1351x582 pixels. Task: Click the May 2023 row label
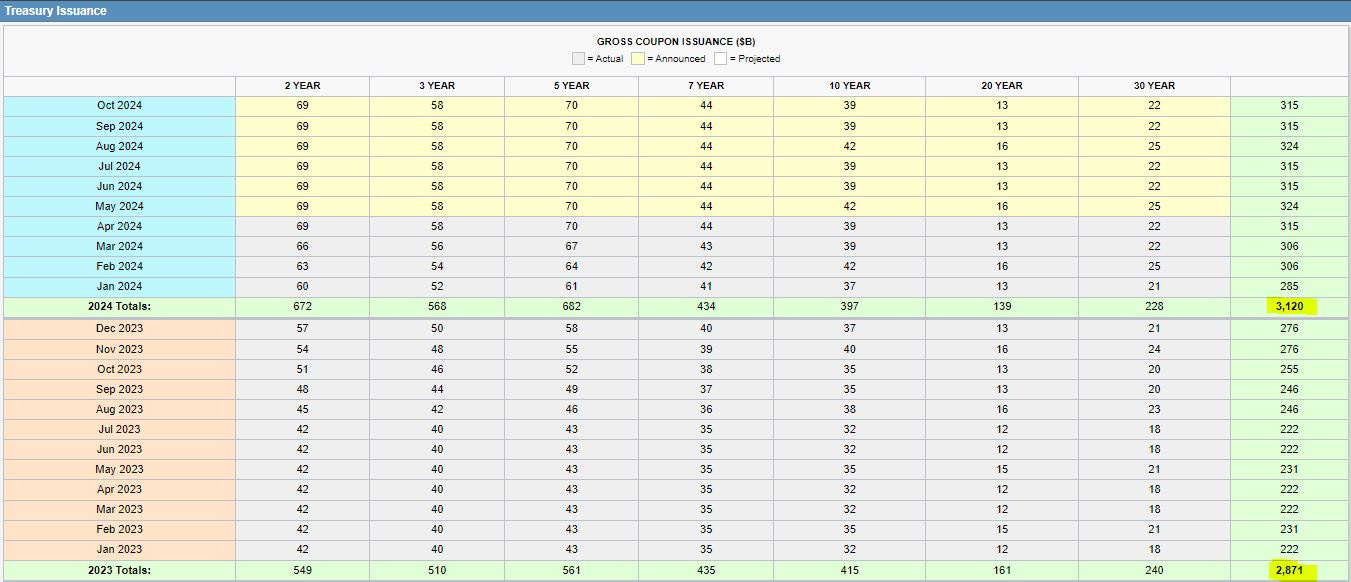pos(120,469)
